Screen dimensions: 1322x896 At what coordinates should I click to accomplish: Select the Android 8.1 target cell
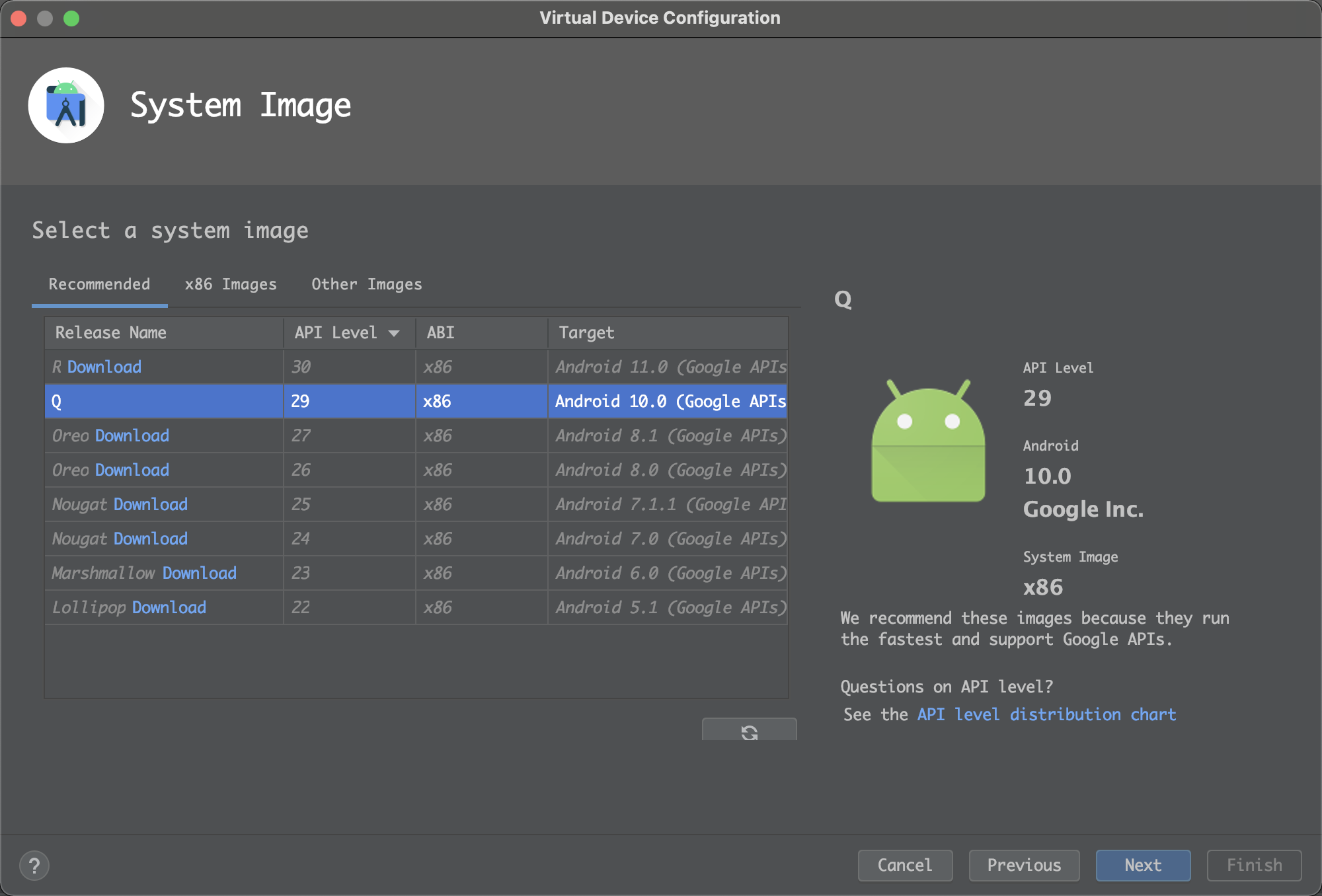pos(668,435)
